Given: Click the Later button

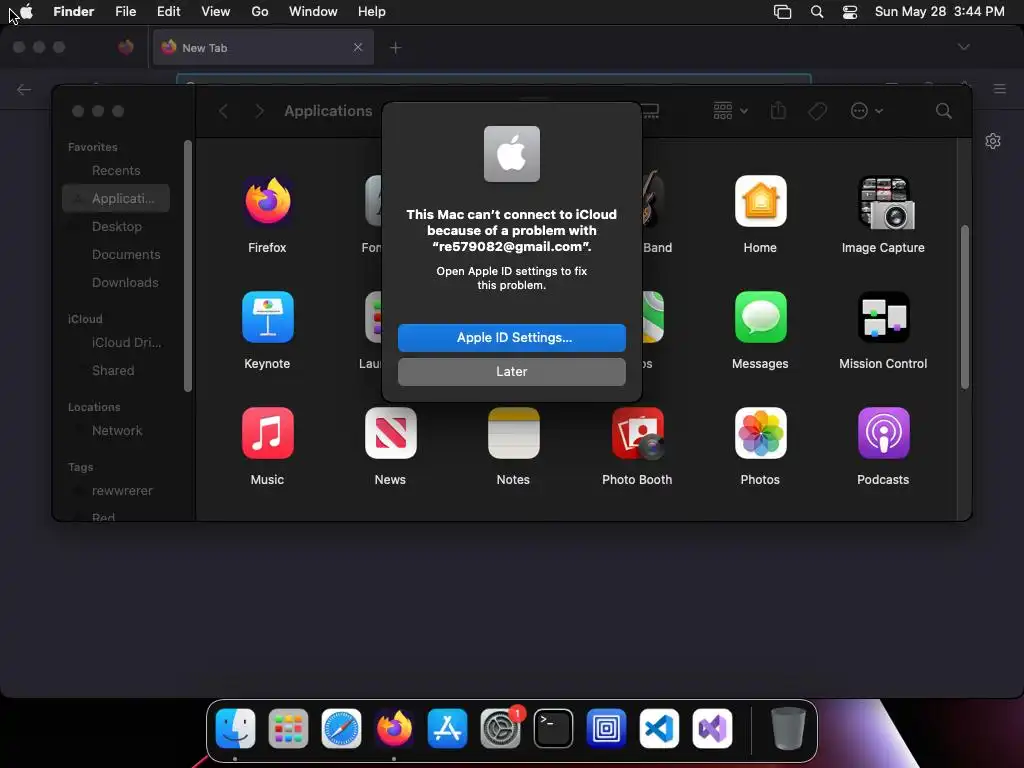Looking at the screenshot, I should (511, 372).
